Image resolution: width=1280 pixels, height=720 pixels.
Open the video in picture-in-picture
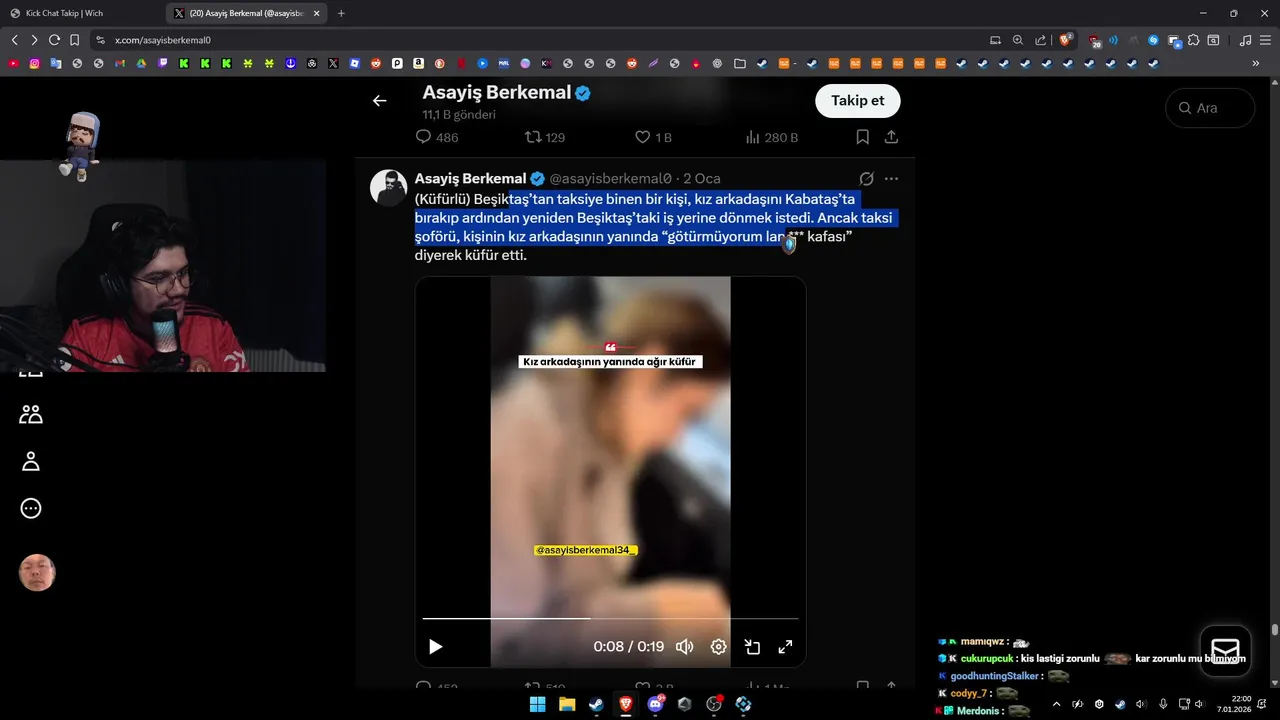tap(752, 647)
